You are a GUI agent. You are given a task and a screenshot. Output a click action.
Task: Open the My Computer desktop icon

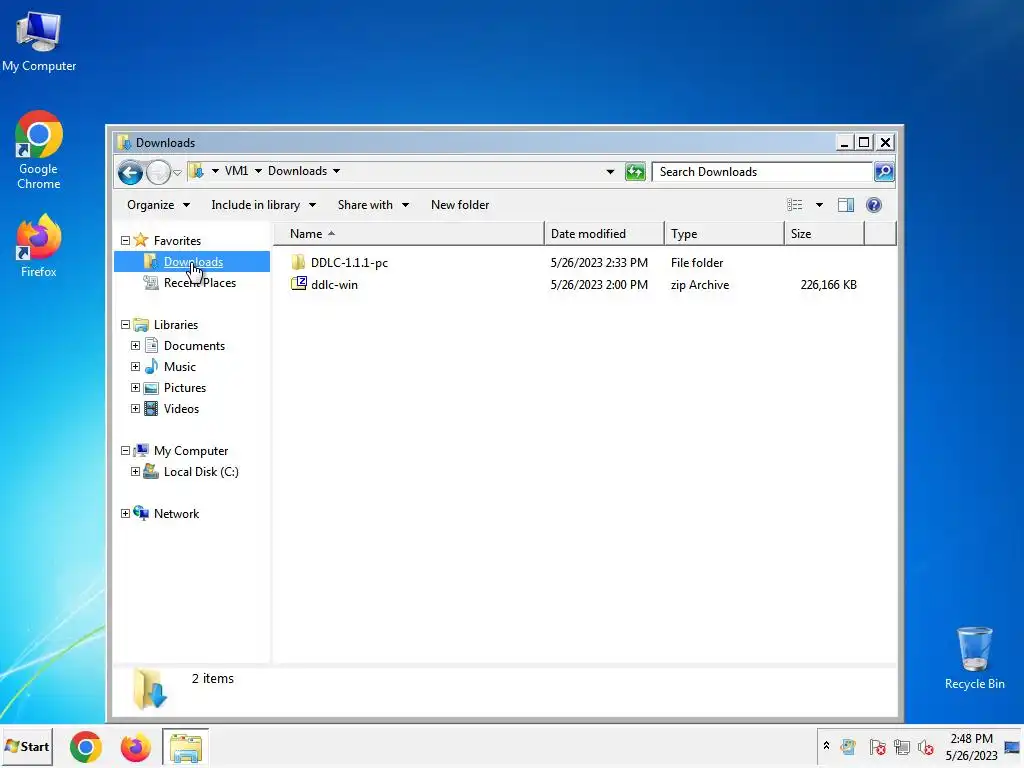pos(39,41)
